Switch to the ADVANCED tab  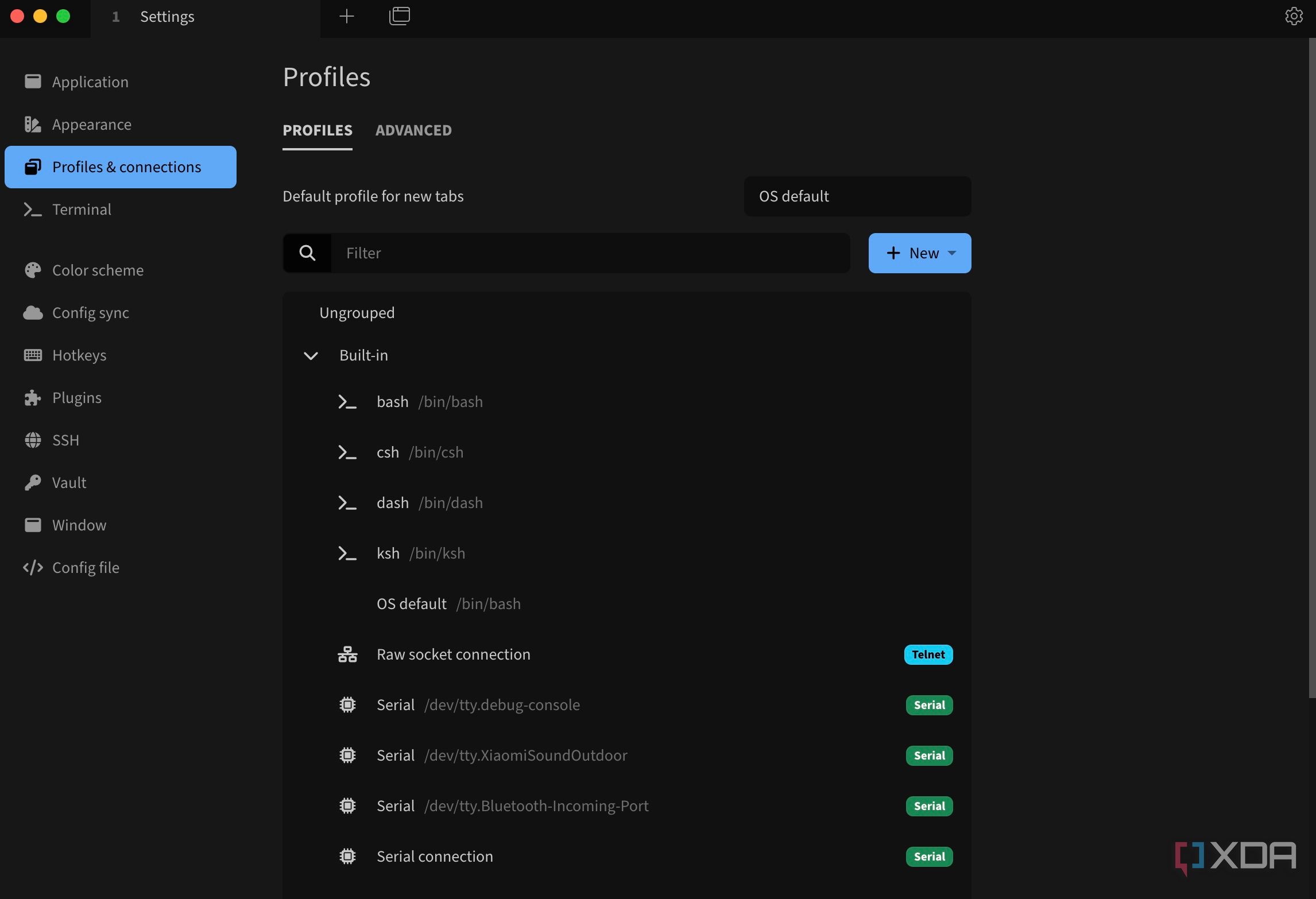(413, 131)
